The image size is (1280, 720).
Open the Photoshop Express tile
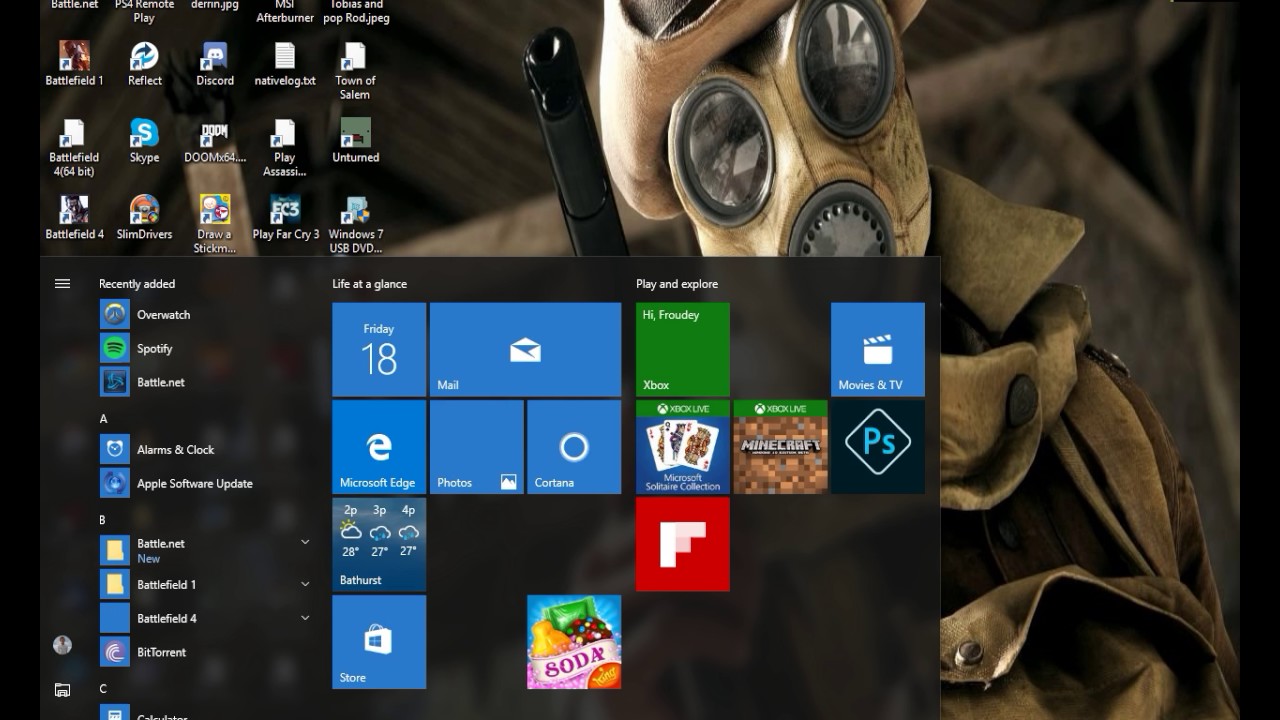click(x=878, y=447)
